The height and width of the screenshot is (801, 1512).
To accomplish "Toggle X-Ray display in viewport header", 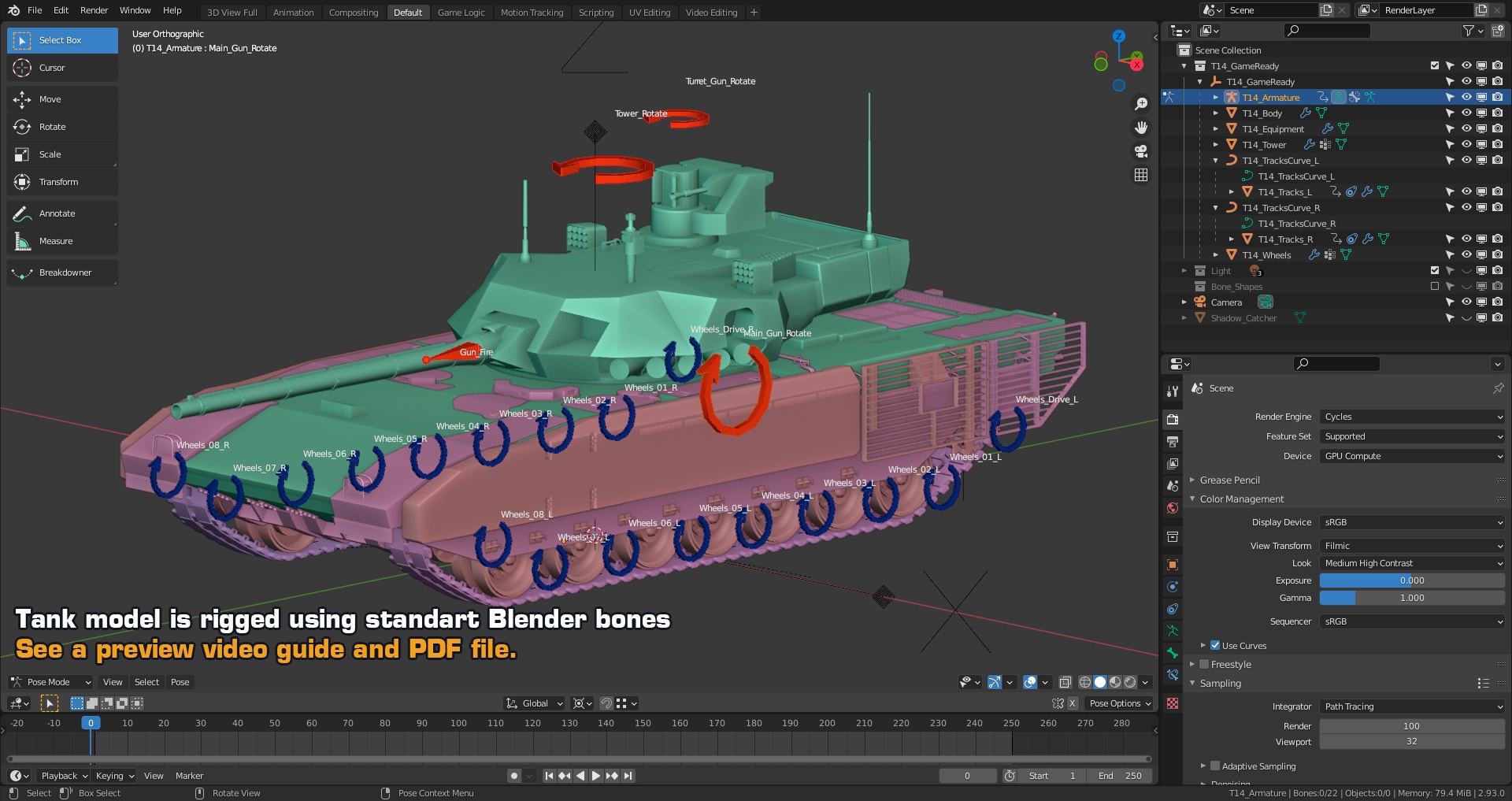I will point(1065,682).
